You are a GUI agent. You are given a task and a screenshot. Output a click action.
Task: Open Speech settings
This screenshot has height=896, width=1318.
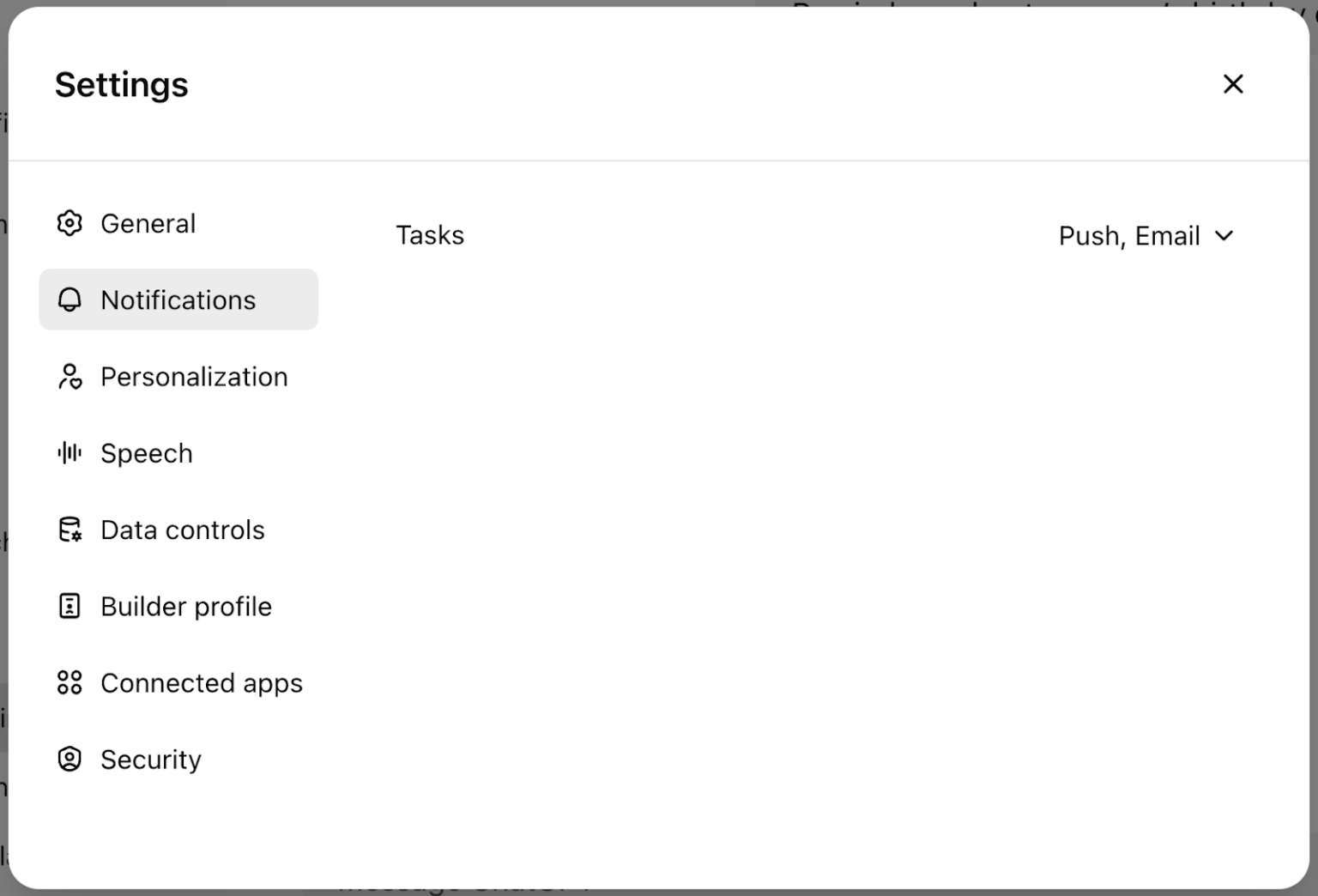click(x=147, y=452)
